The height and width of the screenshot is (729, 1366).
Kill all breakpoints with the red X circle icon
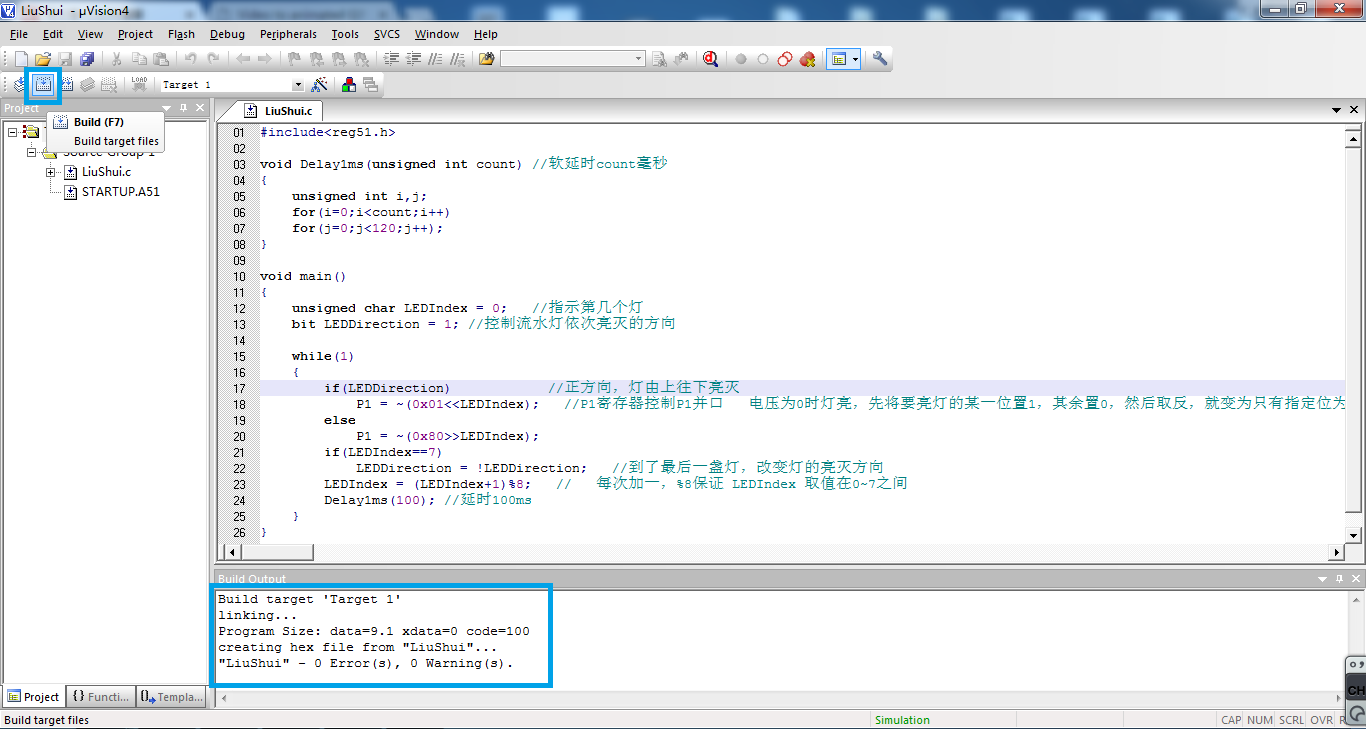pyautogui.click(x=807, y=59)
